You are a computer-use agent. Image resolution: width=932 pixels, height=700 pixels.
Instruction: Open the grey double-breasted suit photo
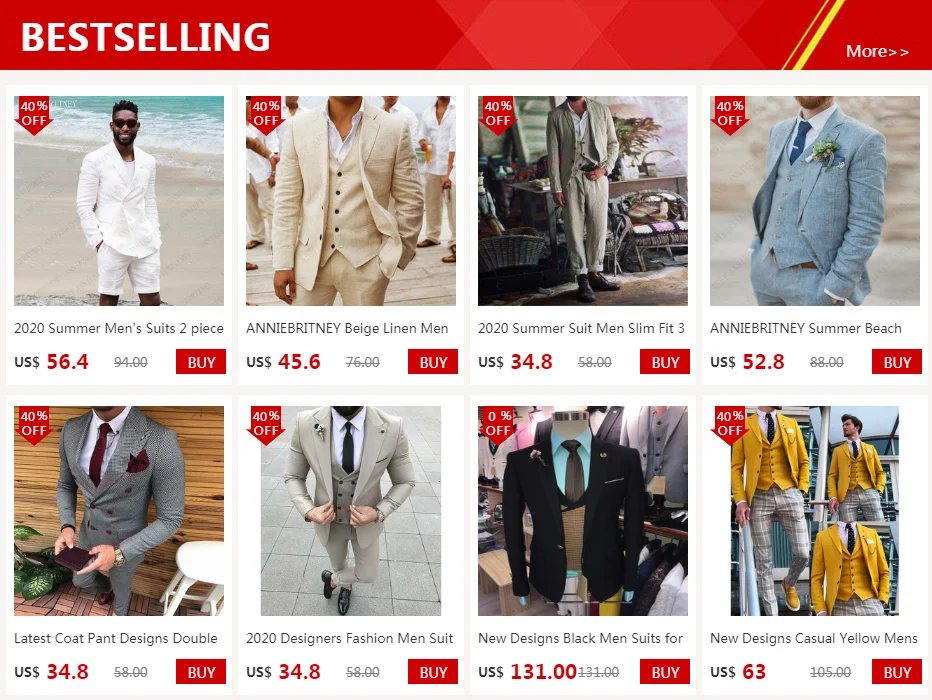click(119, 511)
